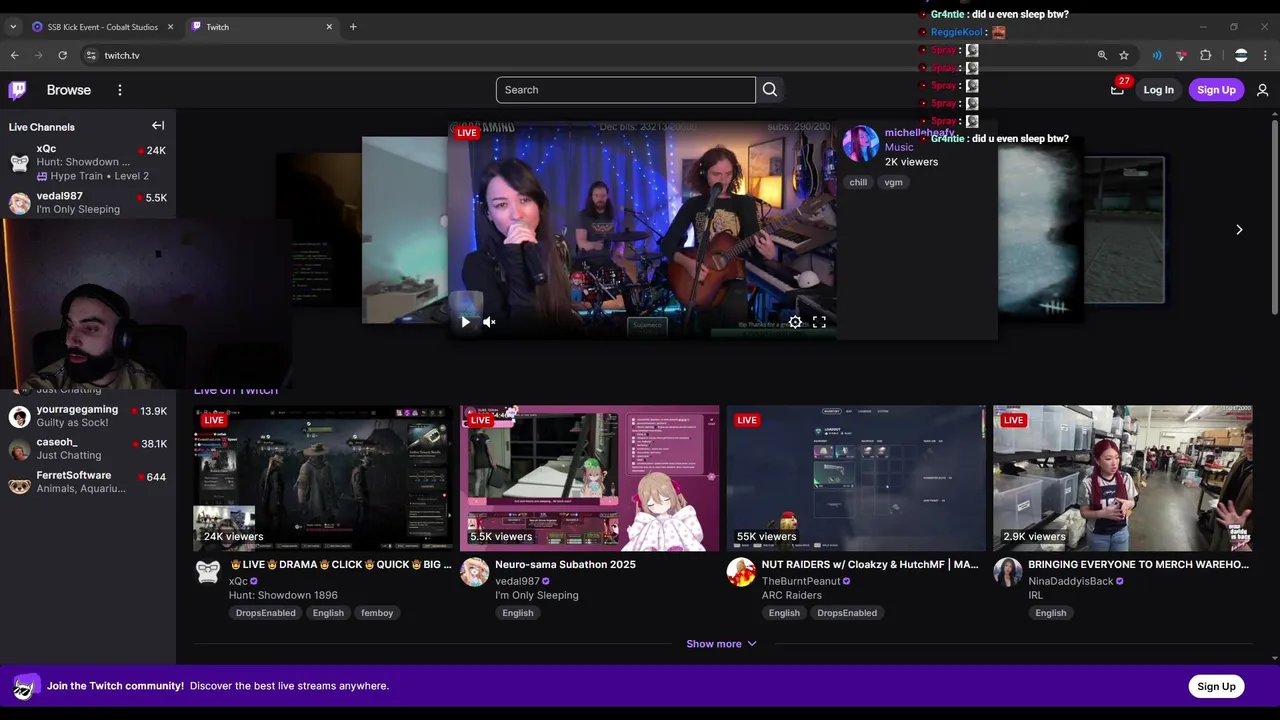
Task: Click the TheBurntPeanut channel name
Action: tap(801, 581)
